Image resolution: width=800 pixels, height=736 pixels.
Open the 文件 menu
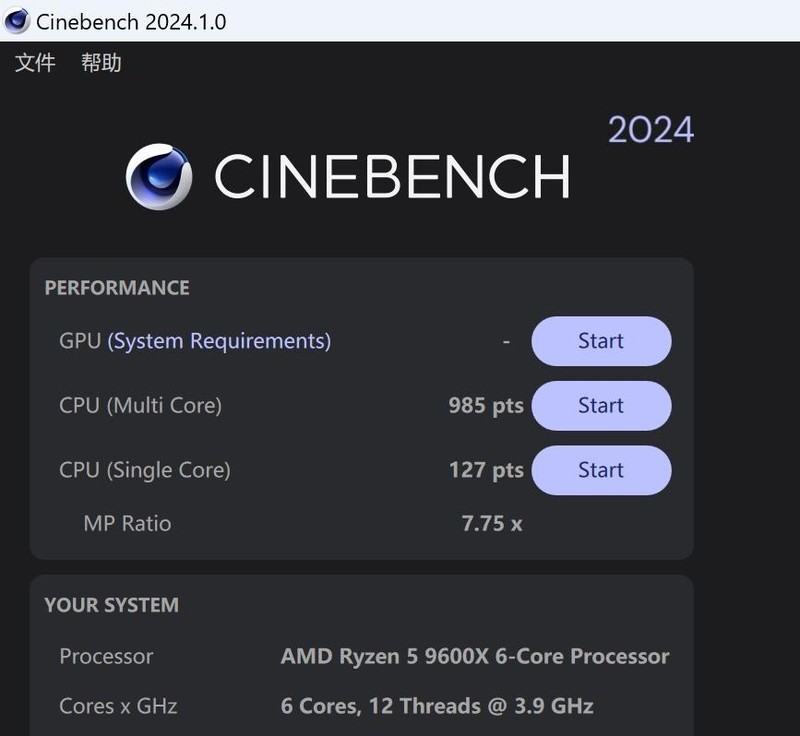pyautogui.click(x=35, y=63)
